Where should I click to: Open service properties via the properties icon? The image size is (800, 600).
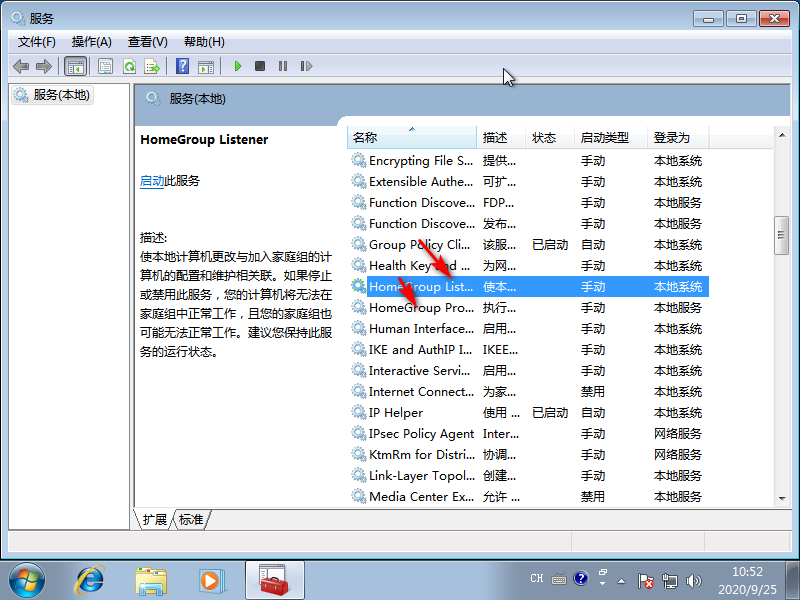point(105,66)
